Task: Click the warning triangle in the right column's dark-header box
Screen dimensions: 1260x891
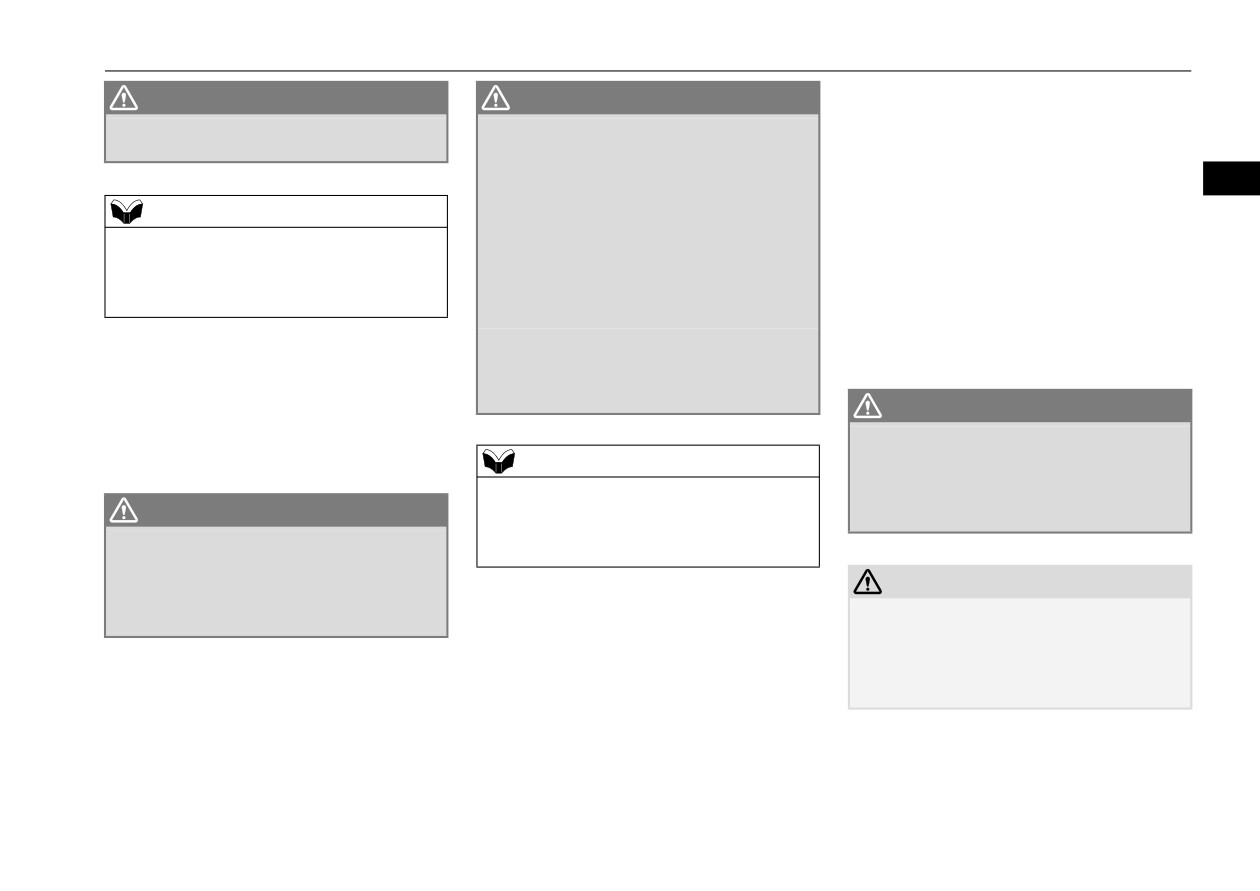Action: click(x=867, y=405)
